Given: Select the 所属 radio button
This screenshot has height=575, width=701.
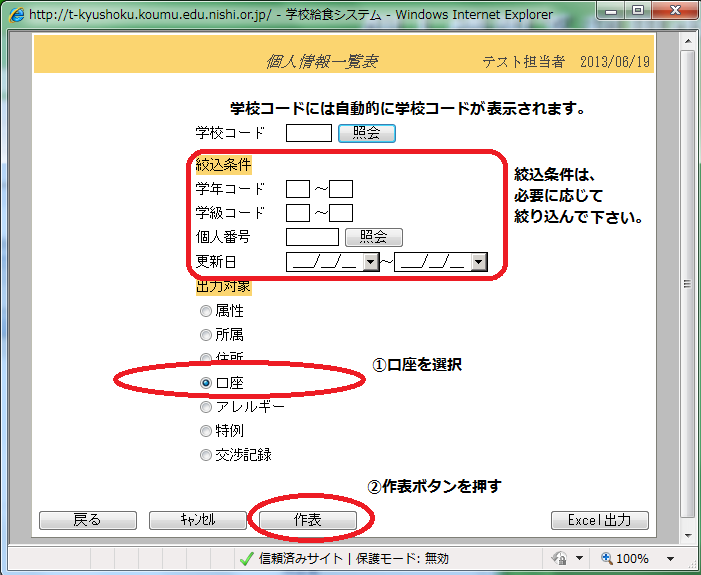Looking at the screenshot, I should [206, 335].
